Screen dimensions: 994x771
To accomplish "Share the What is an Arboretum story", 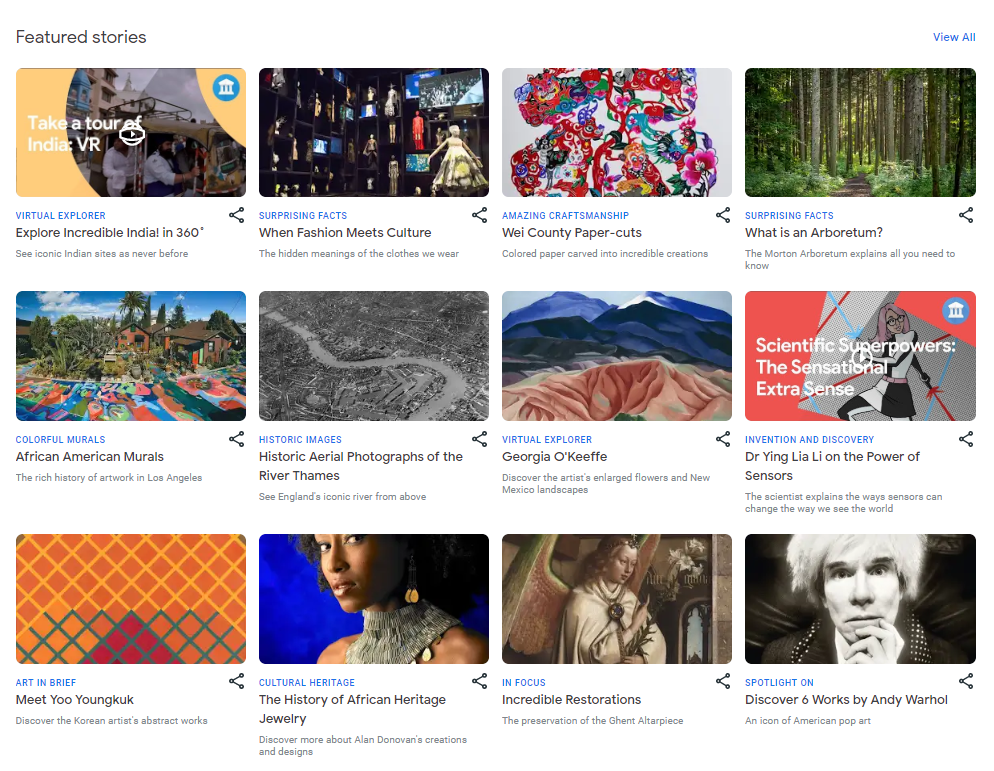I will pos(966,216).
